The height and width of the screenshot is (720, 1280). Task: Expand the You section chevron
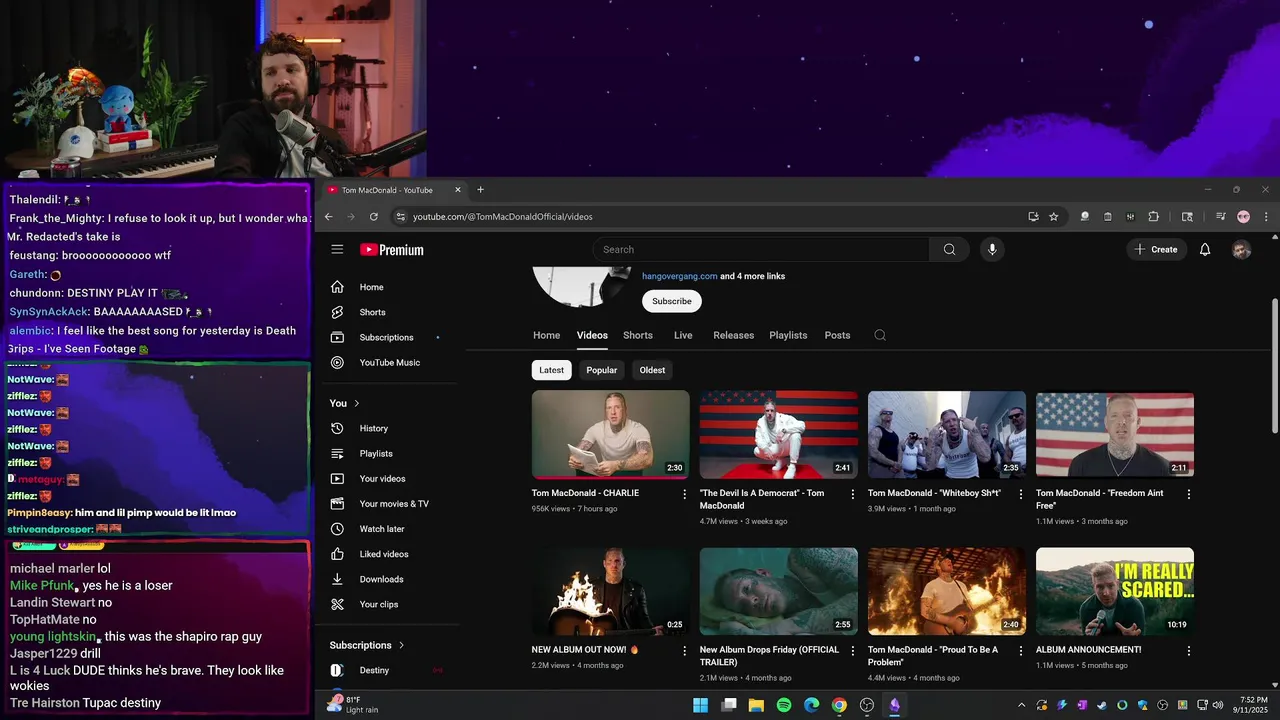(356, 403)
